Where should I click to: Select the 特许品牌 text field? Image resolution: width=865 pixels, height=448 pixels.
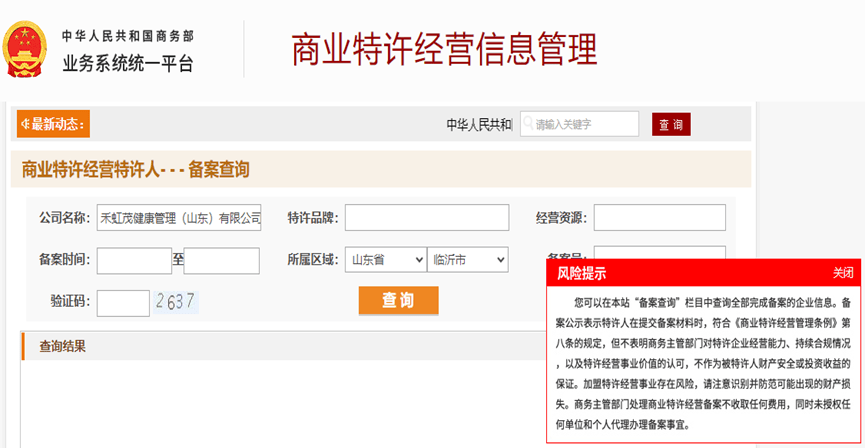[426, 218]
